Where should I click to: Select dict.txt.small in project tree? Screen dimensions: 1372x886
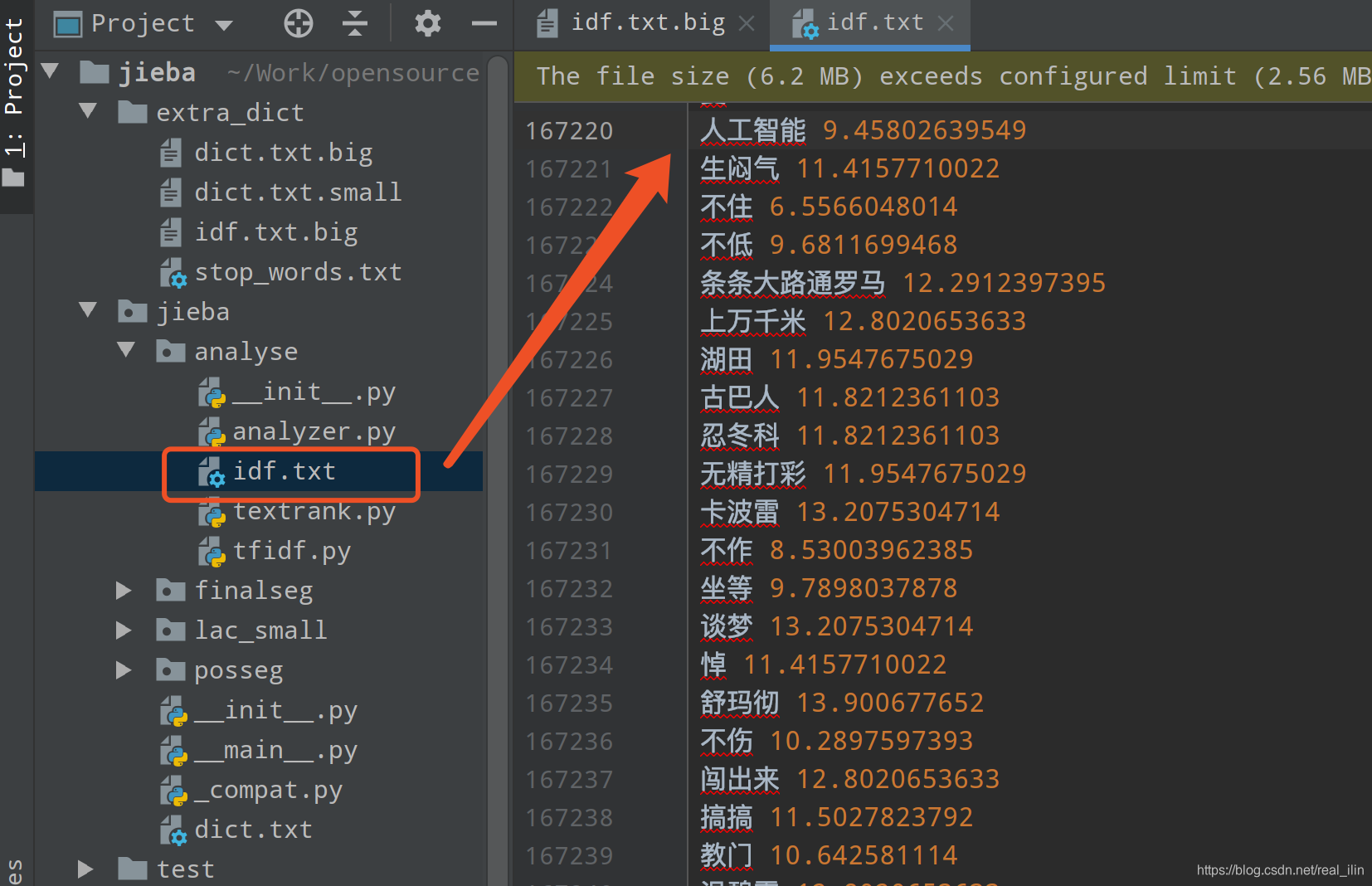coord(298,192)
